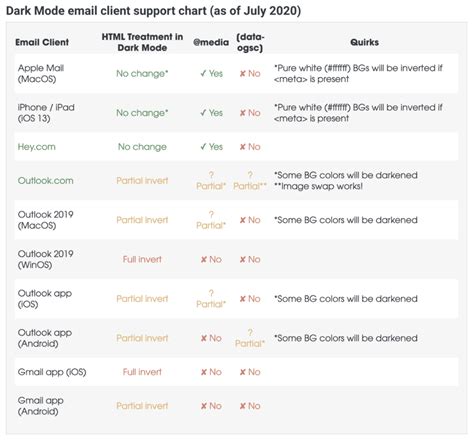
Task: Click the red X No under data-ogsc for Apple Mail
Action: coord(250,73)
